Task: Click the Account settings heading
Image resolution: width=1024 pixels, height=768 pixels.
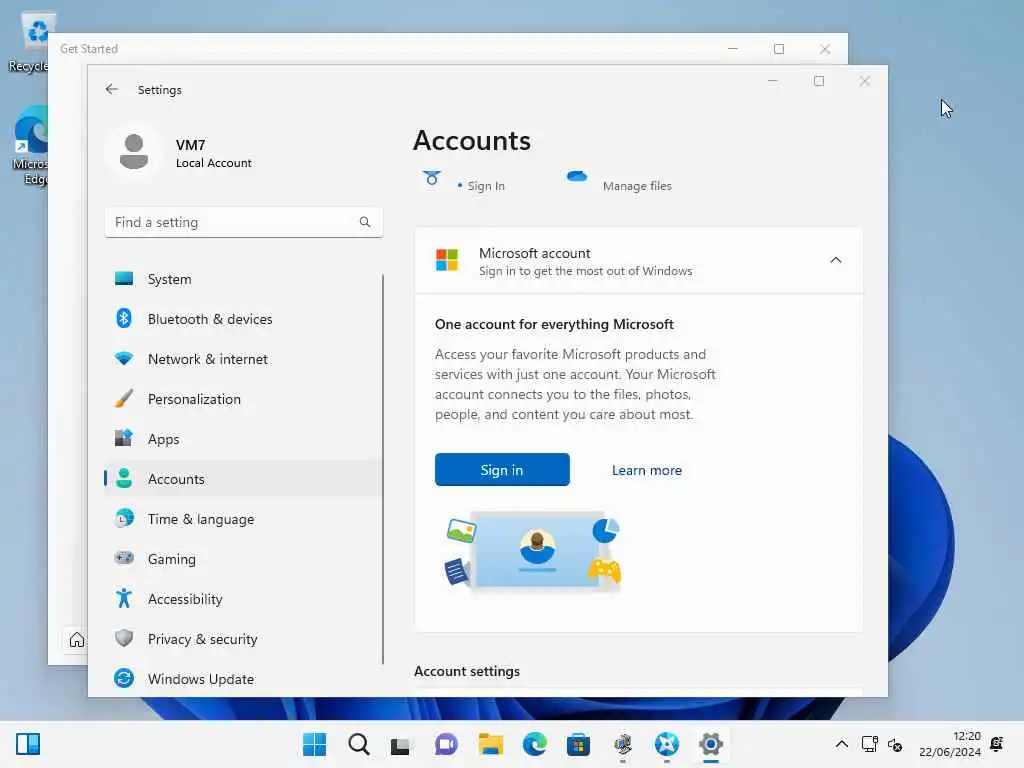Action: (x=467, y=671)
